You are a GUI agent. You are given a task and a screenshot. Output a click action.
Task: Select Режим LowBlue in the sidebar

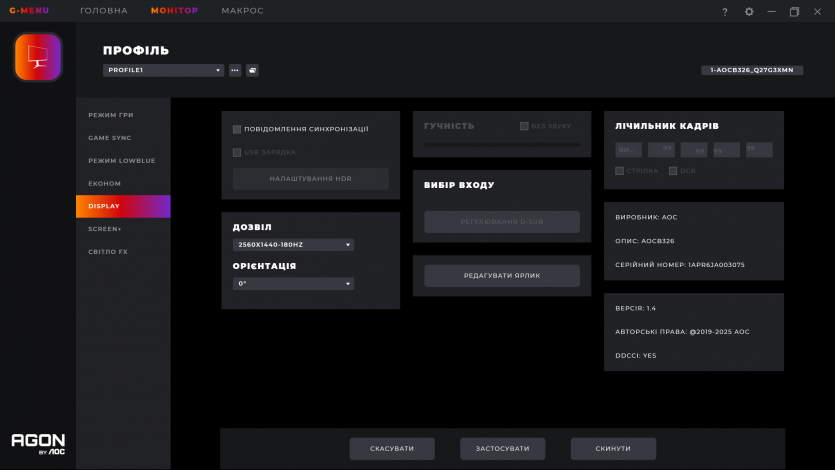coord(122,161)
